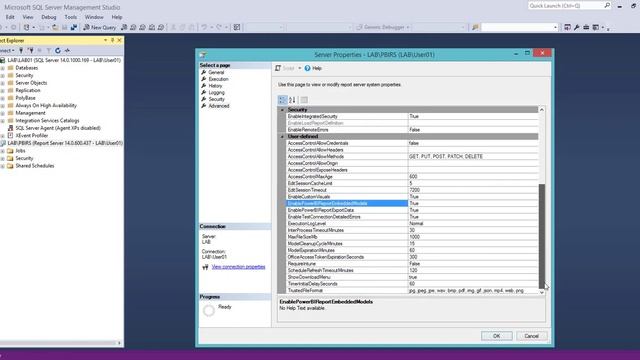This screenshot has height=360, width=640.
Task: Select Always On High Availability node
Action: (x=46, y=105)
